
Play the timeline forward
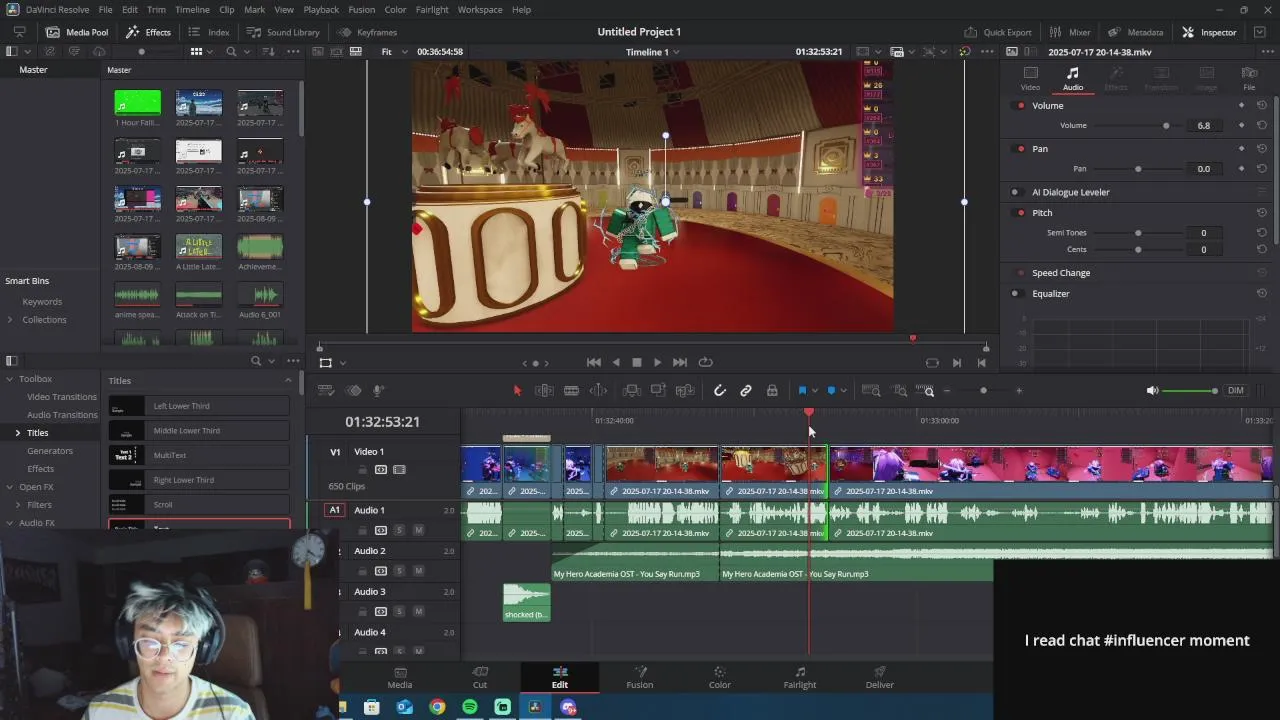click(x=657, y=362)
